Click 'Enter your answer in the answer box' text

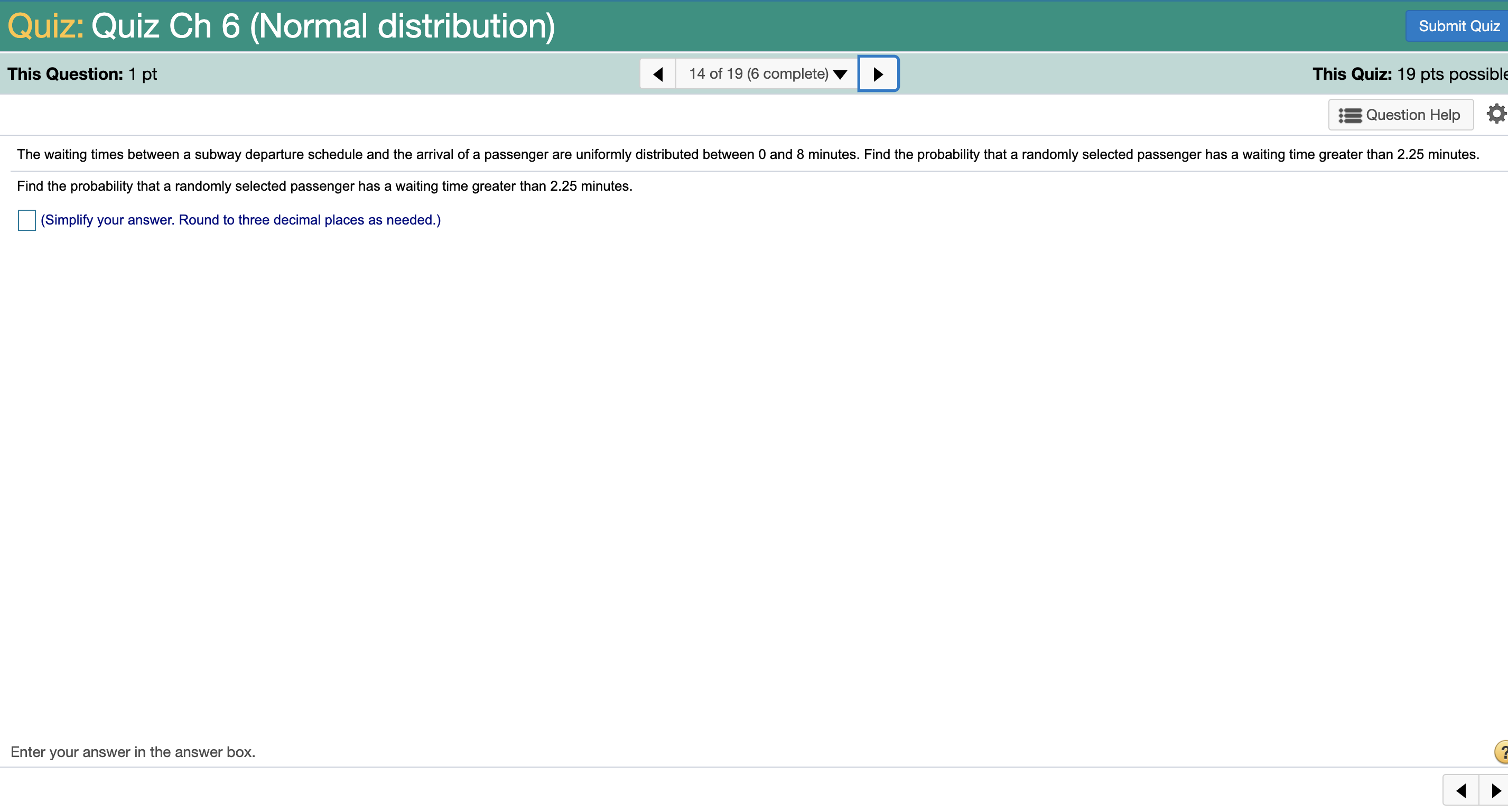[x=133, y=752]
